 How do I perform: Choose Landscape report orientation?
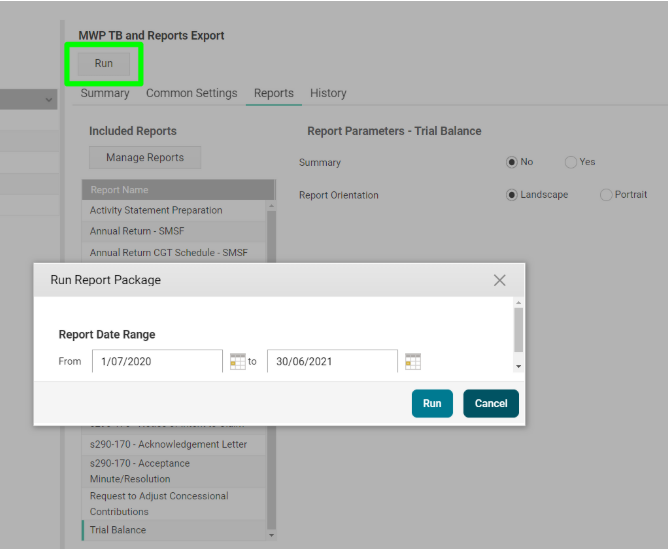[512, 195]
